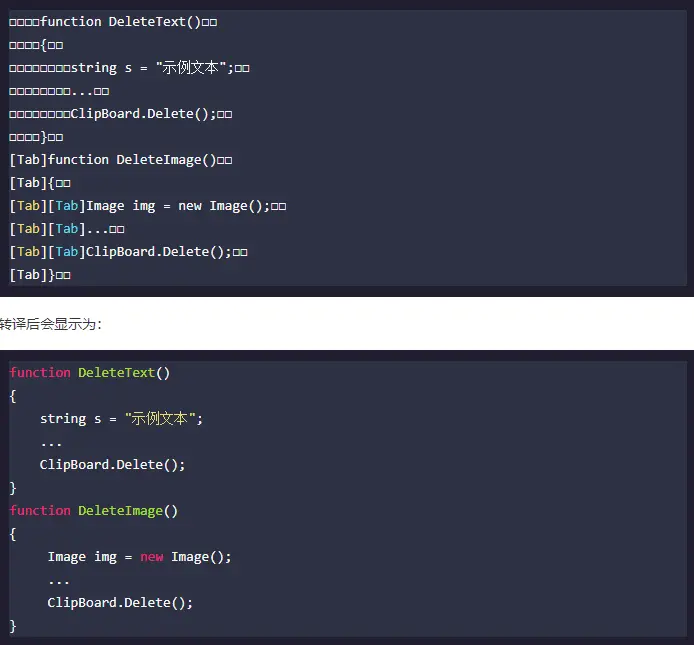Click the '[Tab]{' line
The width and height of the screenshot is (694, 645).
(x=40, y=183)
